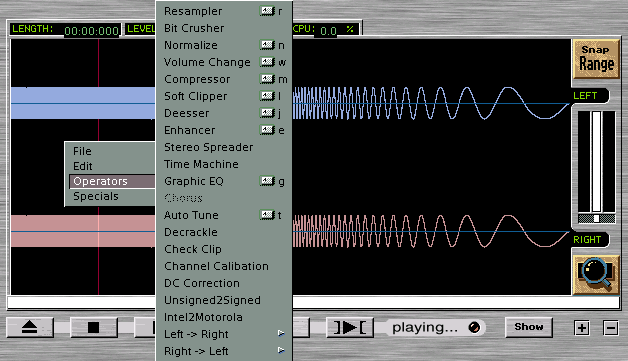Select the Compressor operator
This screenshot has height=361, width=628.
click(224, 79)
